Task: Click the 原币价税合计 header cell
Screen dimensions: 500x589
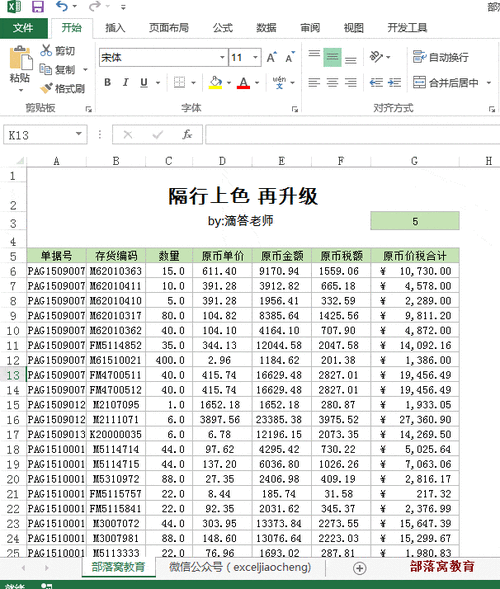Action: coord(415,256)
